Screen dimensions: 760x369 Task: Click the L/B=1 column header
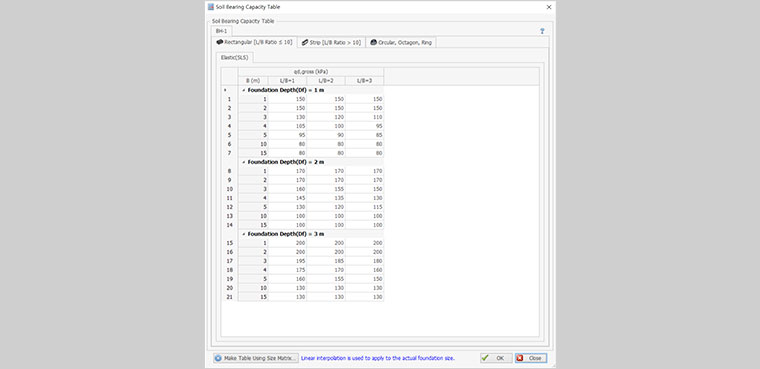pos(287,81)
